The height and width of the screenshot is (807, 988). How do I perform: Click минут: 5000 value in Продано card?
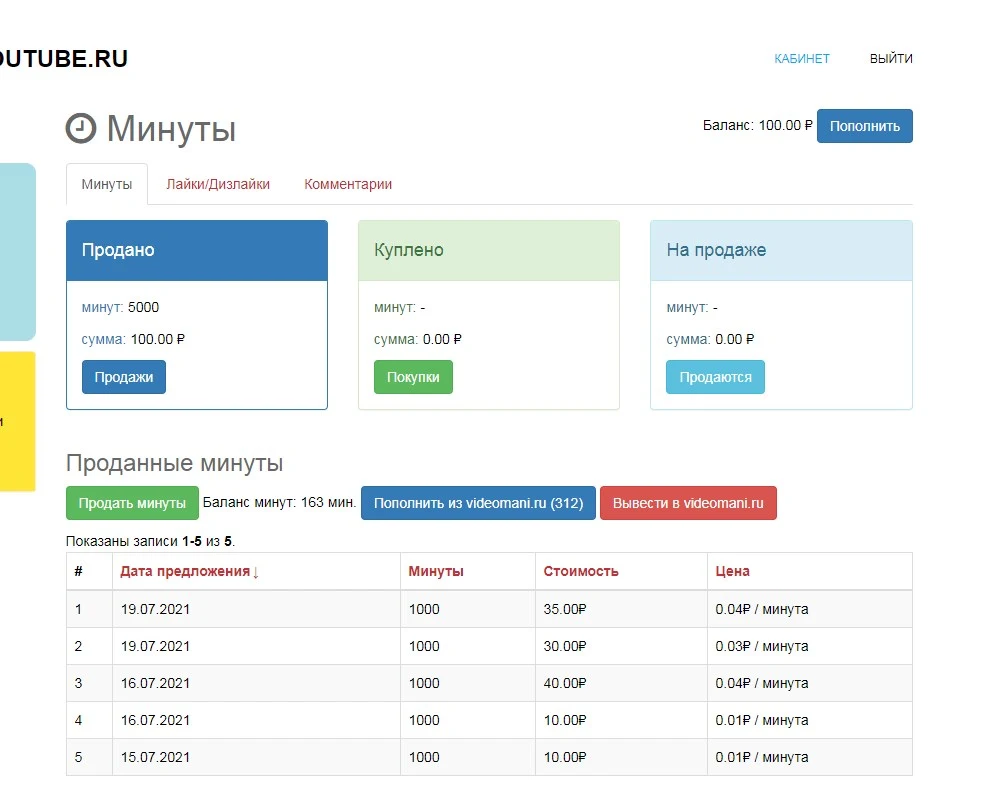(x=120, y=307)
